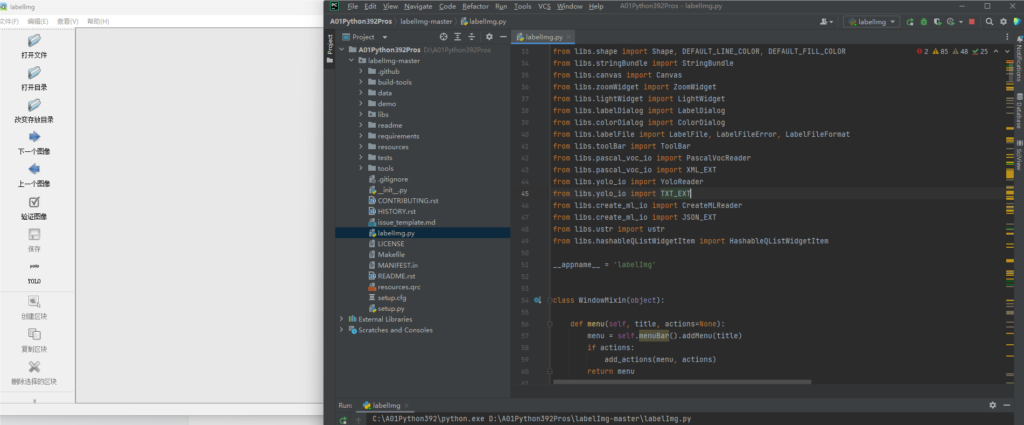Expand all in Project panel
Screen dimensions: 1024x425
pos(458,37)
